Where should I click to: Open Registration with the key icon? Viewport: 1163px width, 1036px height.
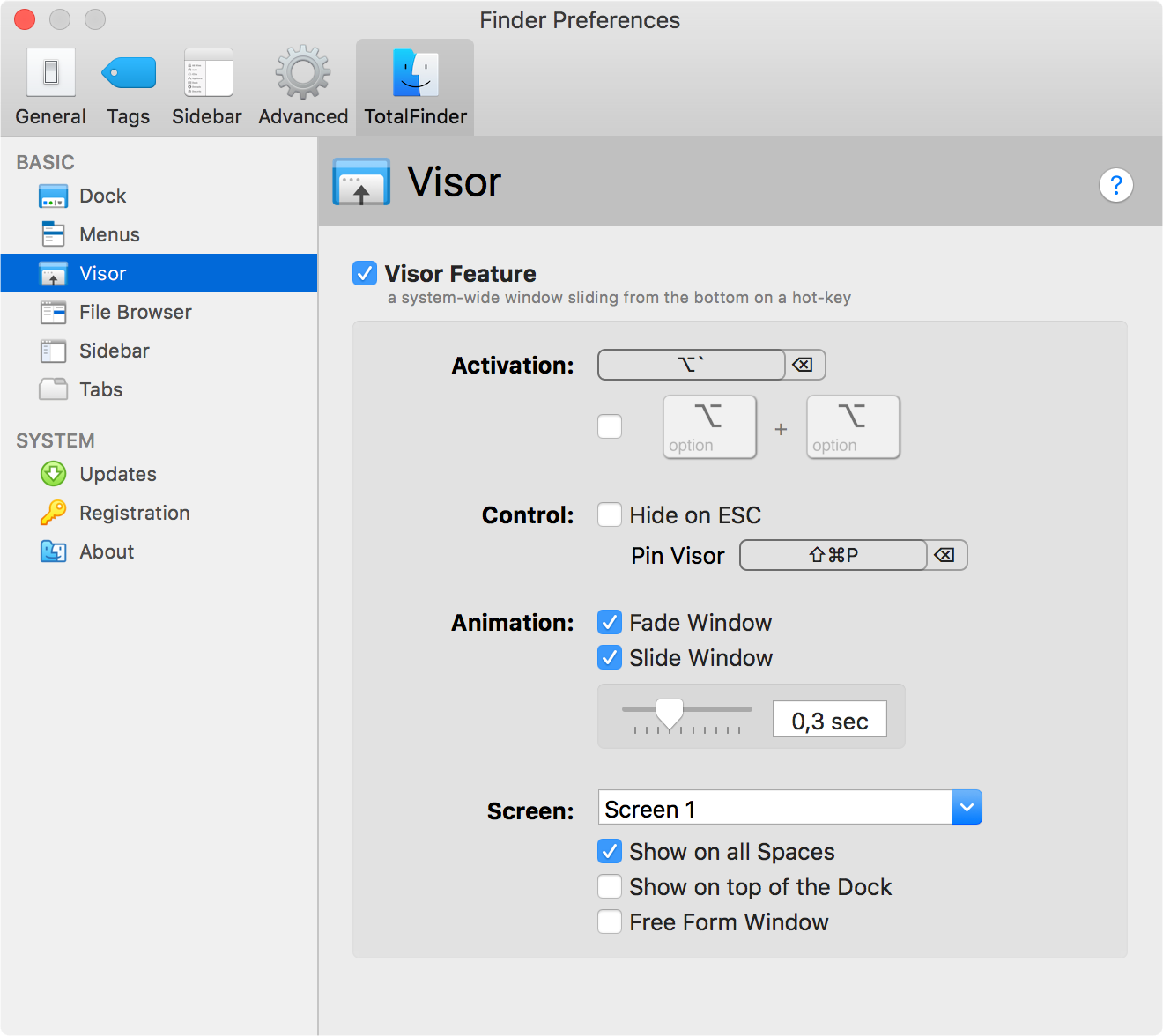134,513
